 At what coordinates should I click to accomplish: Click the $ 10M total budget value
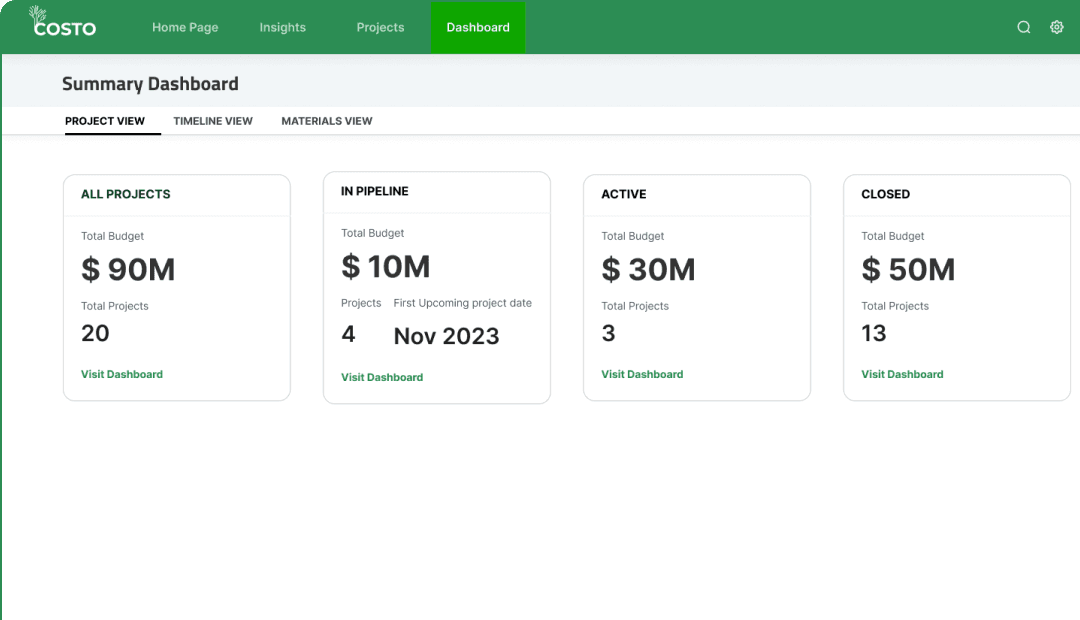(386, 267)
